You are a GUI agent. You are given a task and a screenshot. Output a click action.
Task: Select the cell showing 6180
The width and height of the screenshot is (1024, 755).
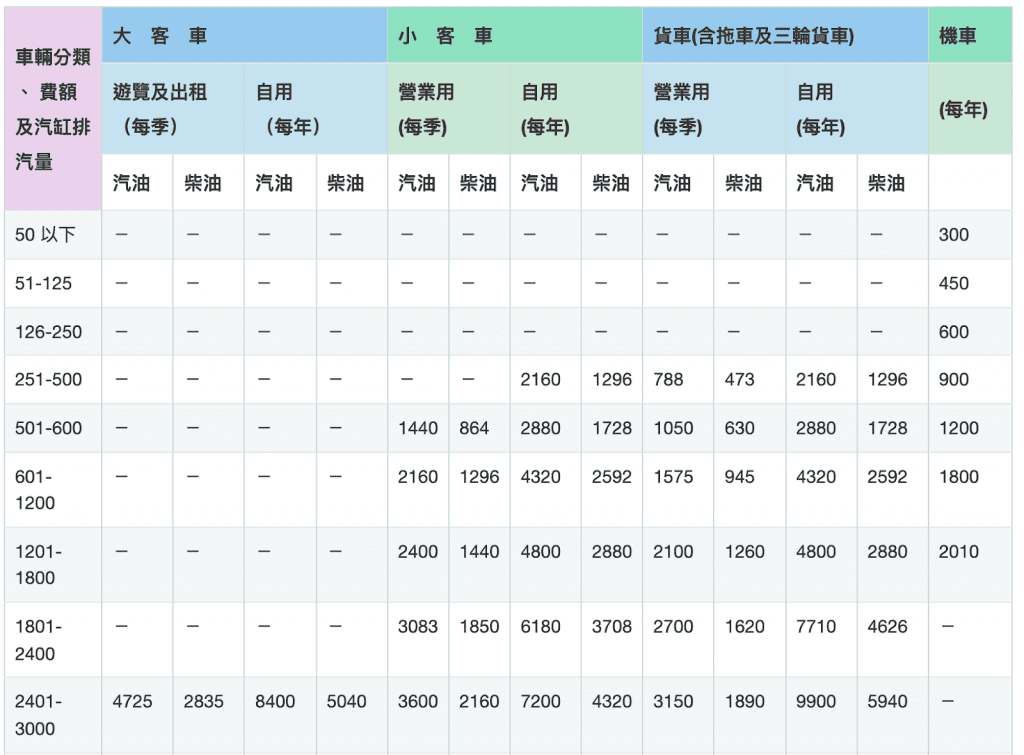(541, 627)
